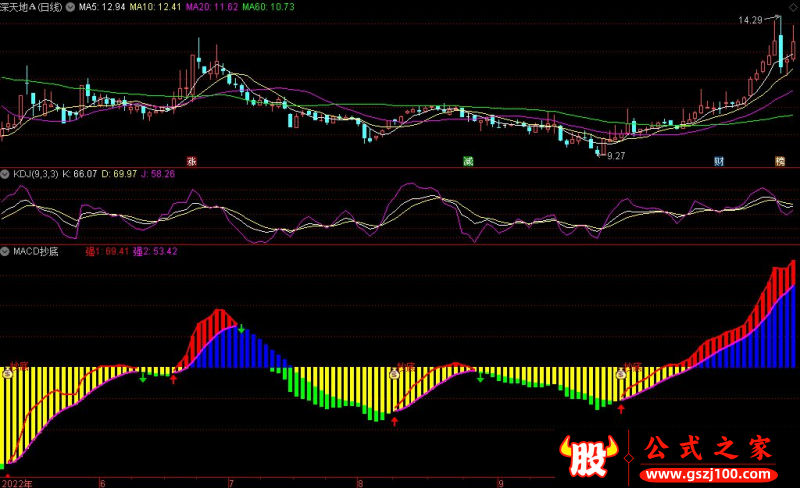The height and width of the screenshot is (488, 800).
Task: Click the orange 榜 event marker
Action: click(x=780, y=160)
